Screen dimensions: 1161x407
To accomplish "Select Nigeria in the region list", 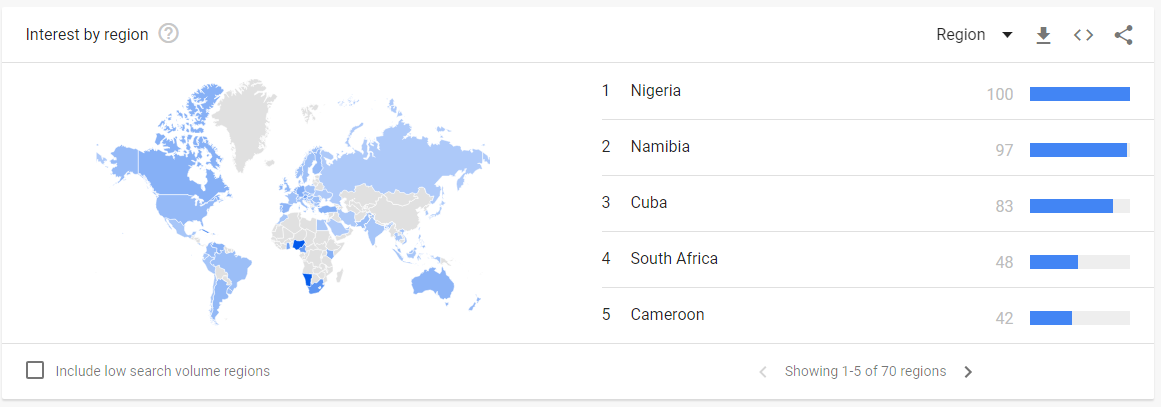I will (x=655, y=91).
